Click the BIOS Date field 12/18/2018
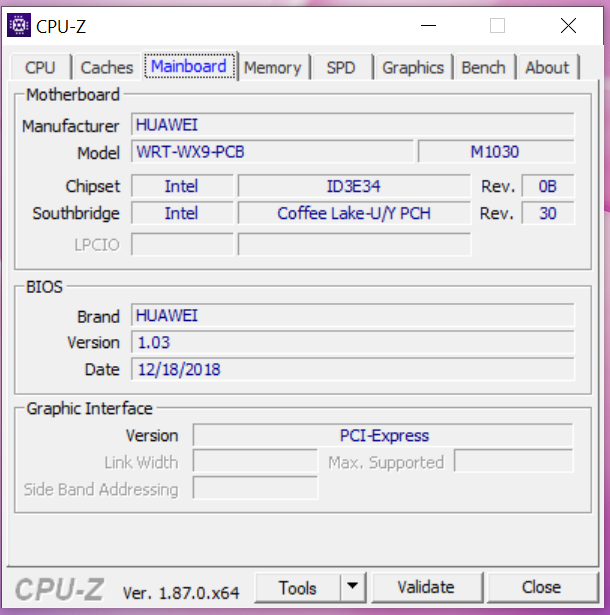The width and height of the screenshot is (610, 615). point(353,369)
